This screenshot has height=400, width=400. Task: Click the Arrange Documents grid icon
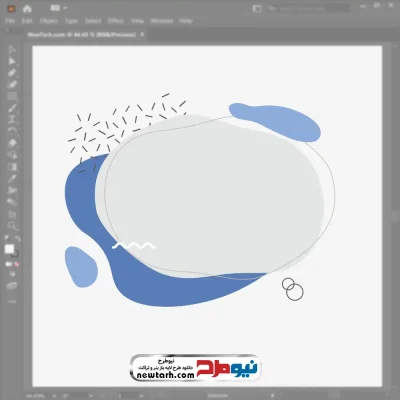[x=55, y=7]
